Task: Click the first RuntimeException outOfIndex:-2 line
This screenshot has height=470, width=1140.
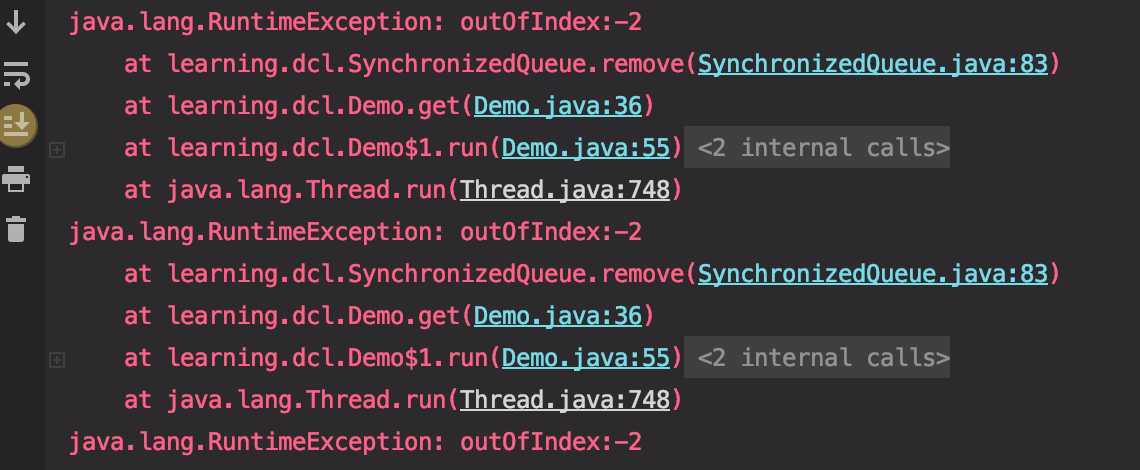Action: click(356, 23)
